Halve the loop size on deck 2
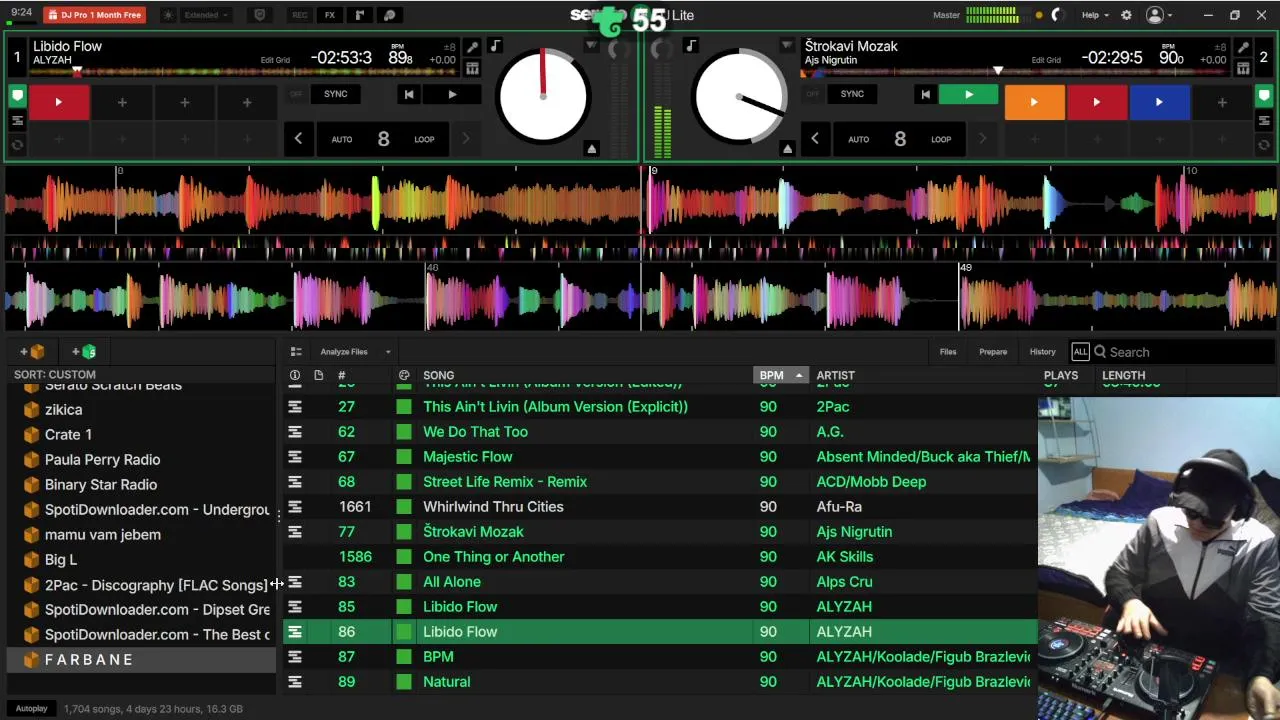 point(814,139)
